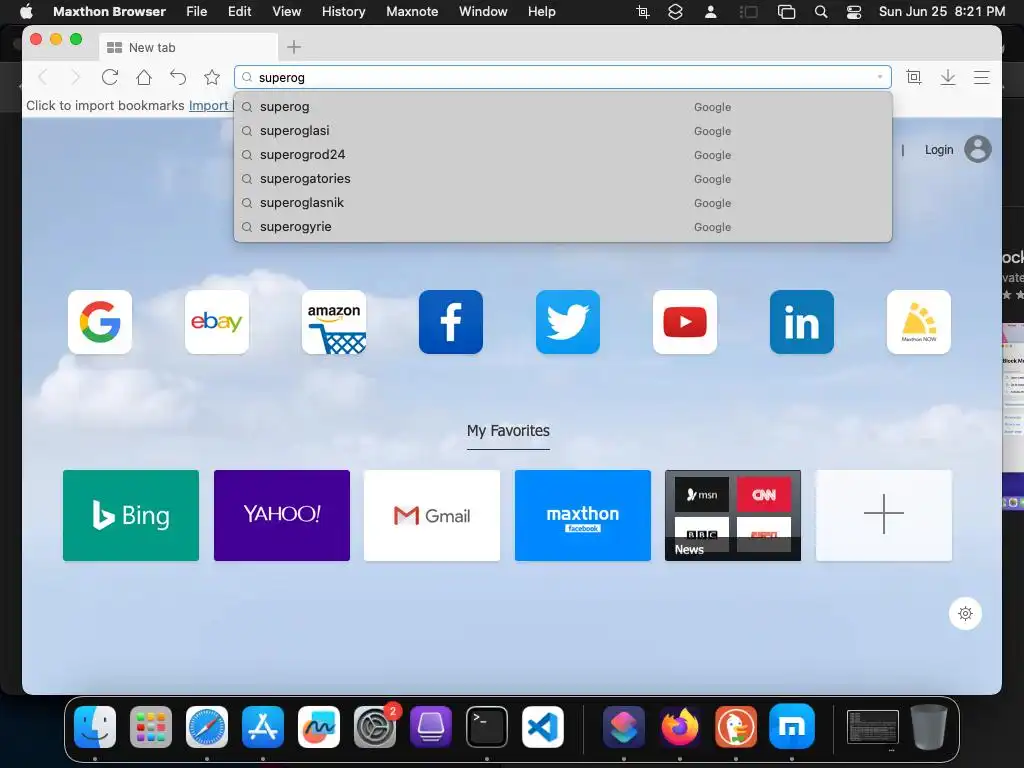Open DuckDuckGo from the dock
Image resolution: width=1024 pixels, height=768 pixels.
click(736, 727)
